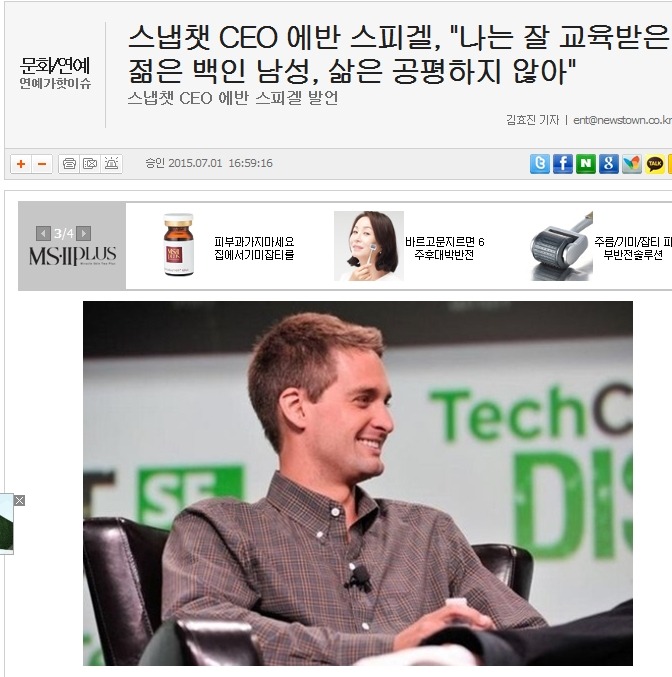Open reporter email ent@newstown.co.kr link
Screen dimensions: 672x677
tap(622, 120)
